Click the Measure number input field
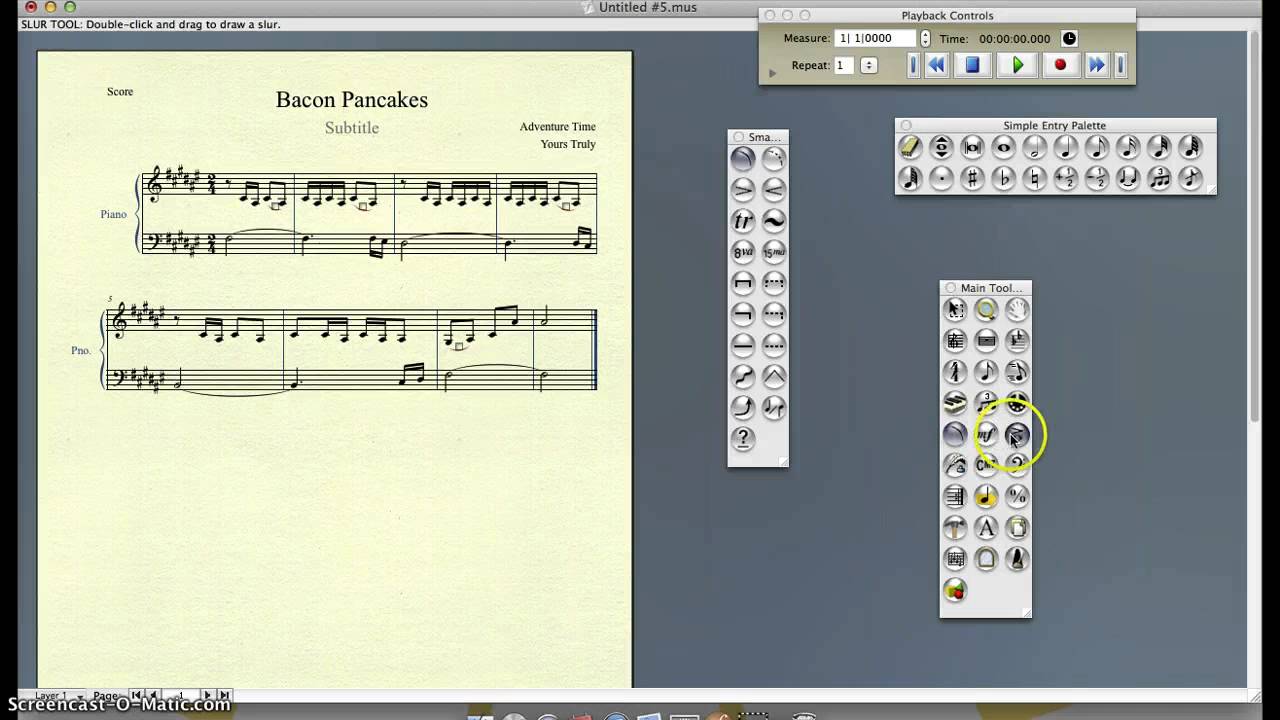Image resolution: width=1280 pixels, height=720 pixels. coord(876,38)
